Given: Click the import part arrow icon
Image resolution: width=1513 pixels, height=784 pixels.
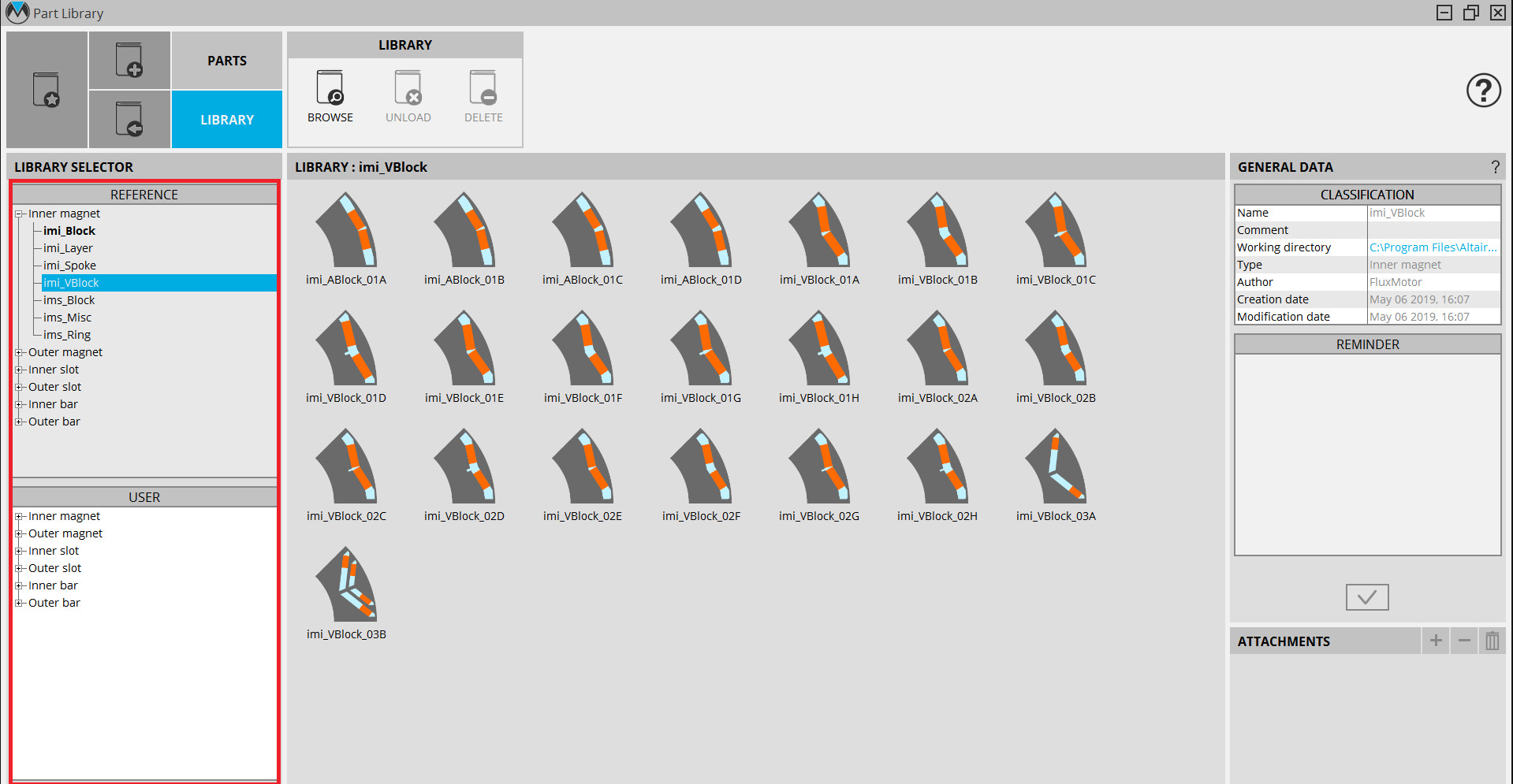Looking at the screenshot, I should tap(129, 119).
